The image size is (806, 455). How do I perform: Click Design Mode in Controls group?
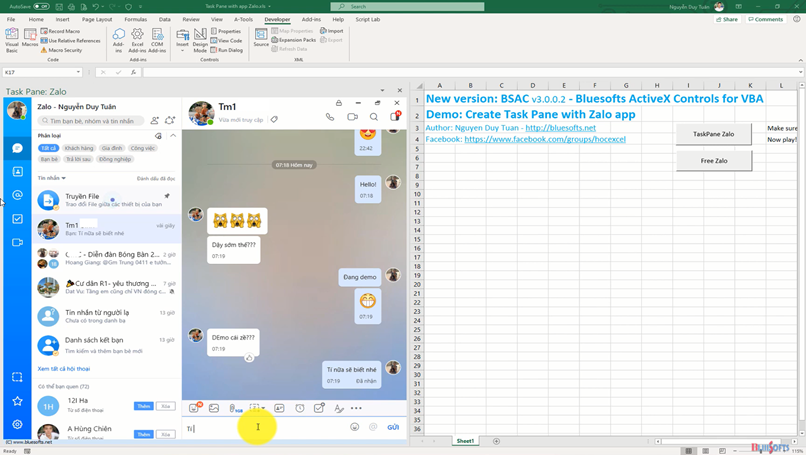tap(200, 41)
